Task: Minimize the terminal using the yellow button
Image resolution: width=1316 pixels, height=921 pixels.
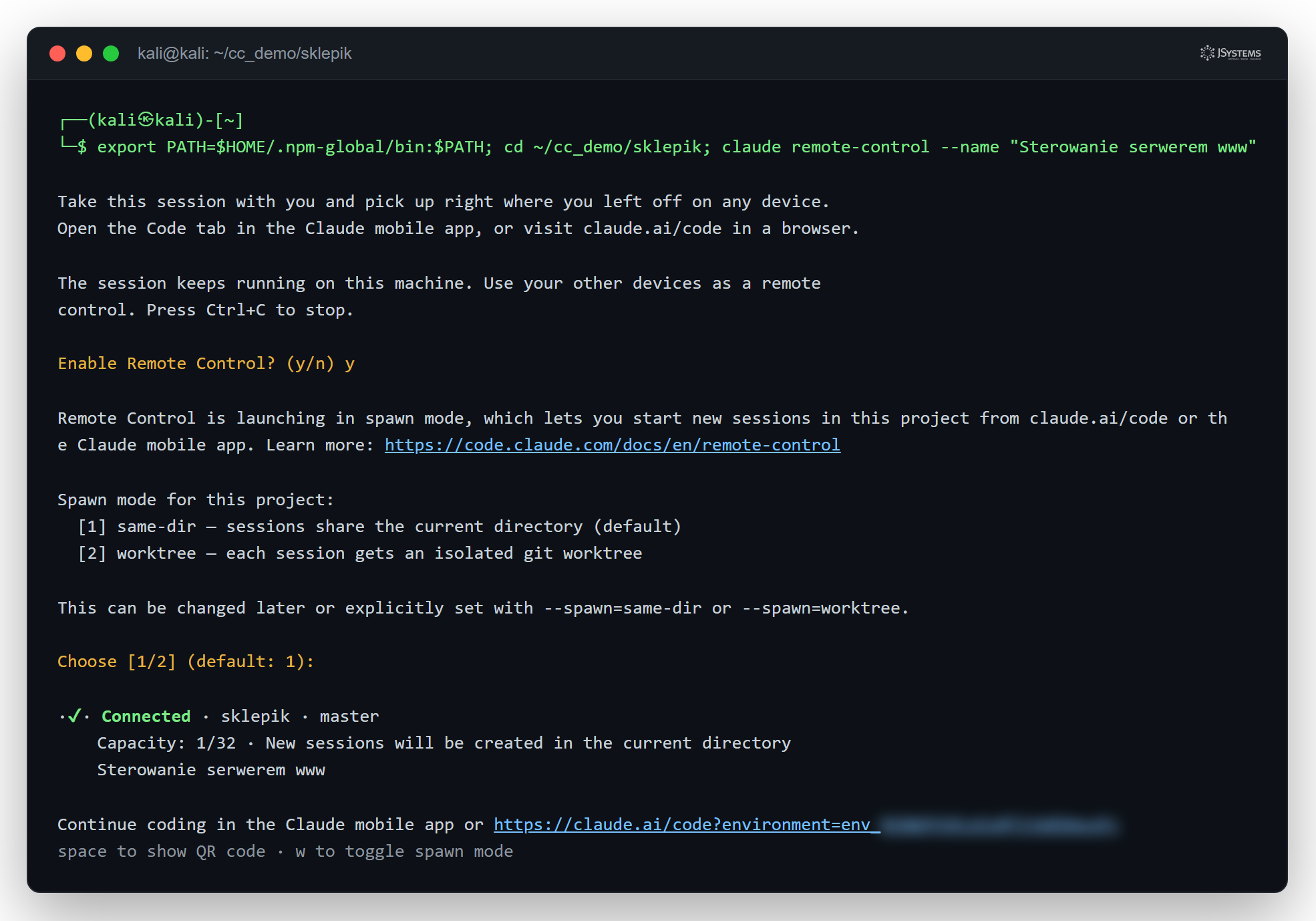Action: tap(84, 53)
